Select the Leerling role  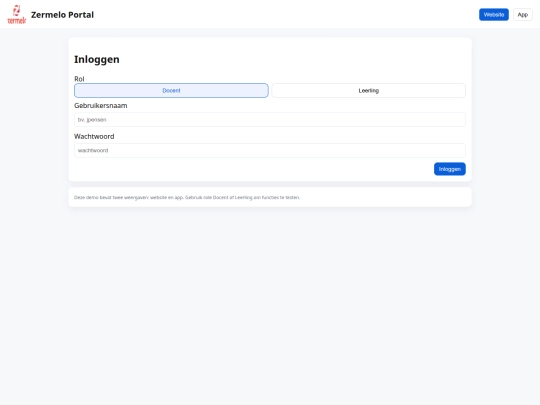point(368,91)
